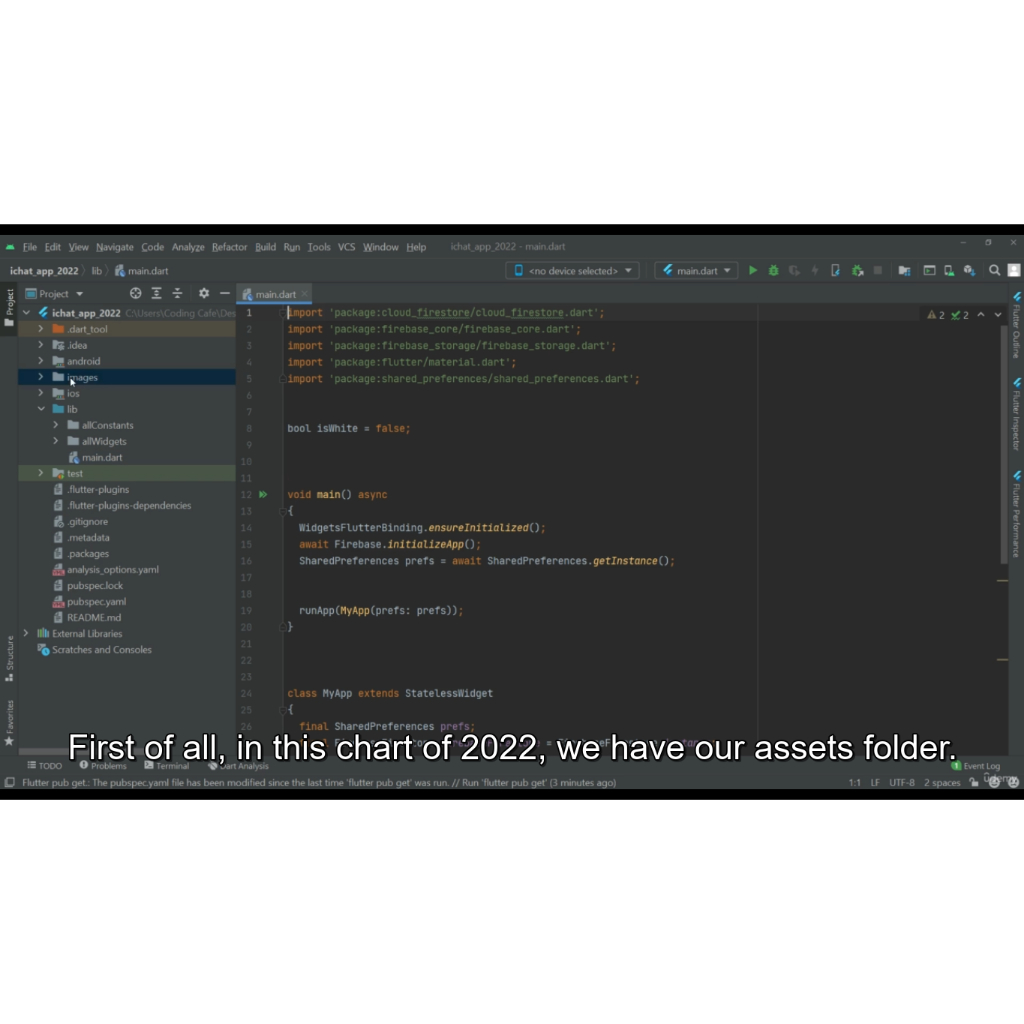Open the Structure tool window
The width and height of the screenshot is (1024, 1024).
[x=9, y=658]
